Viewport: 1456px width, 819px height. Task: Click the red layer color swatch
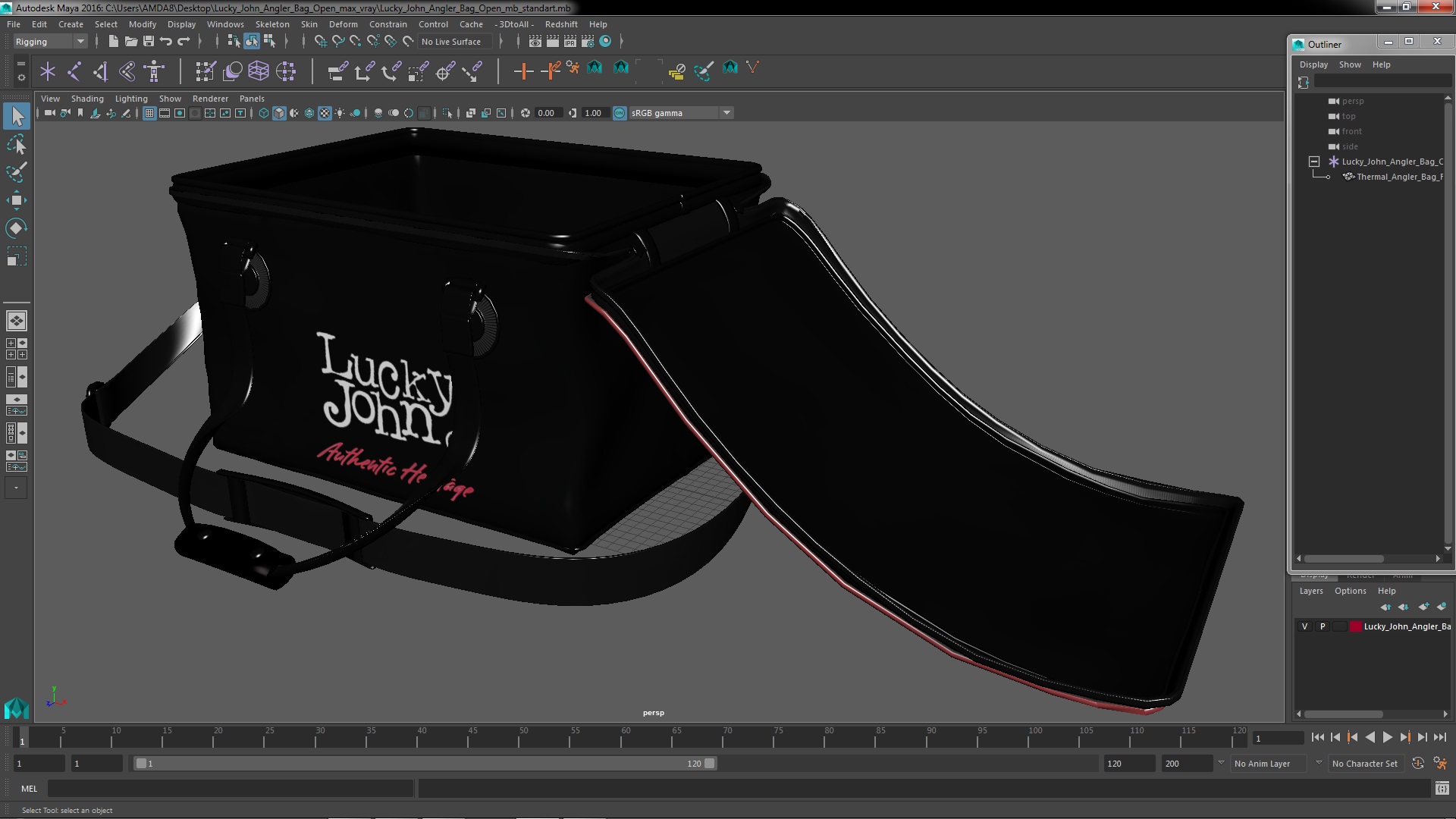1355,626
